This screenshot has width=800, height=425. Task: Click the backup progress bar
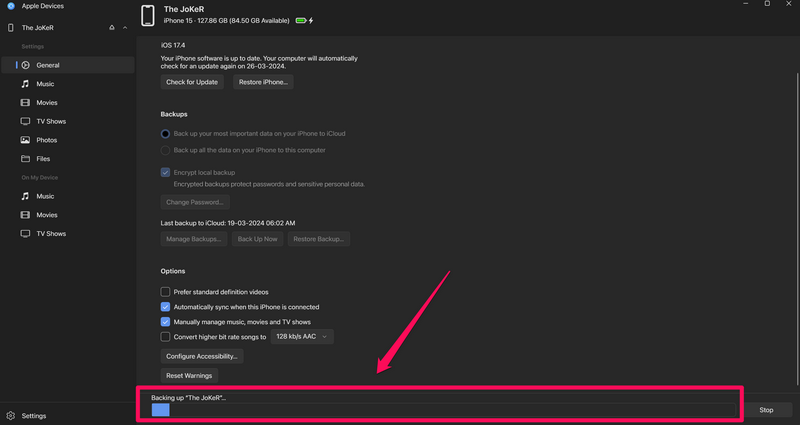tap(443, 410)
